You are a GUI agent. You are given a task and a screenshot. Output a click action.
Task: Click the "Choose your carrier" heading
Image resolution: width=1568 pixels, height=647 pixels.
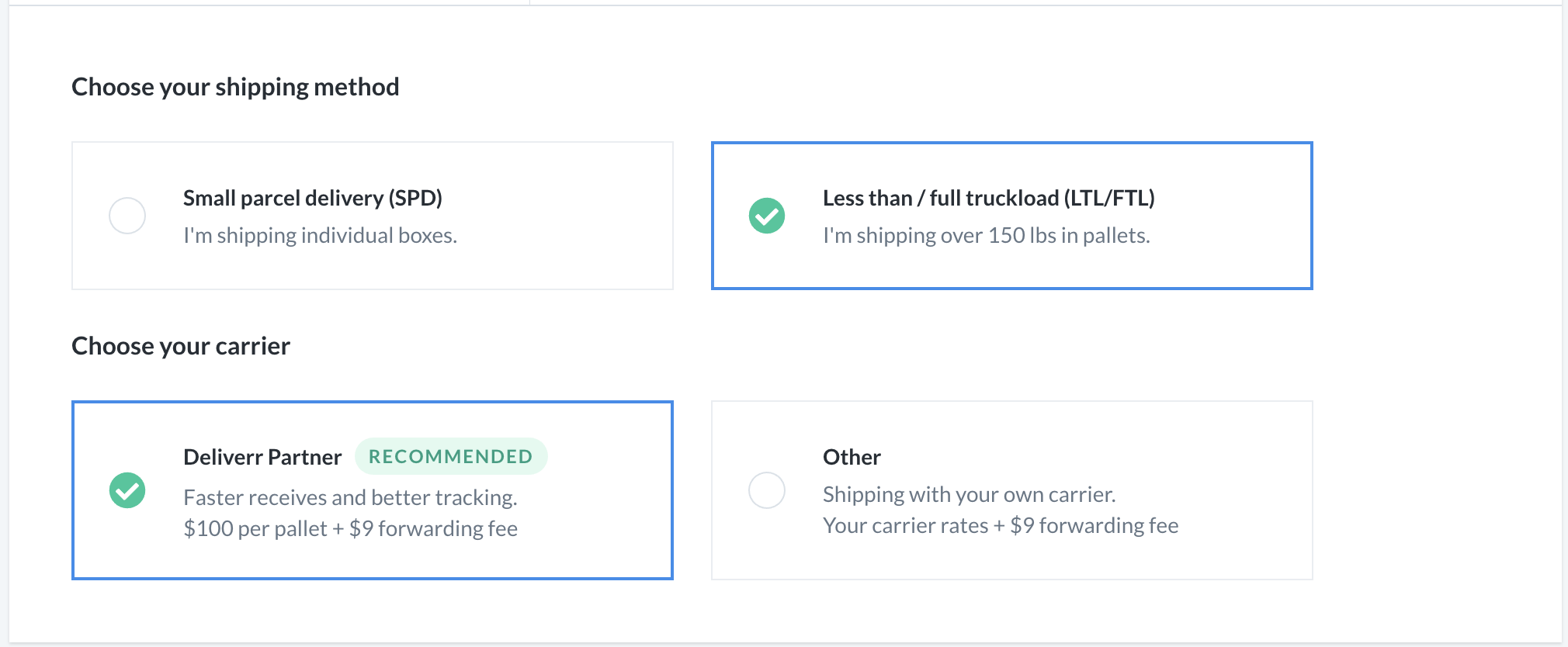181,346
